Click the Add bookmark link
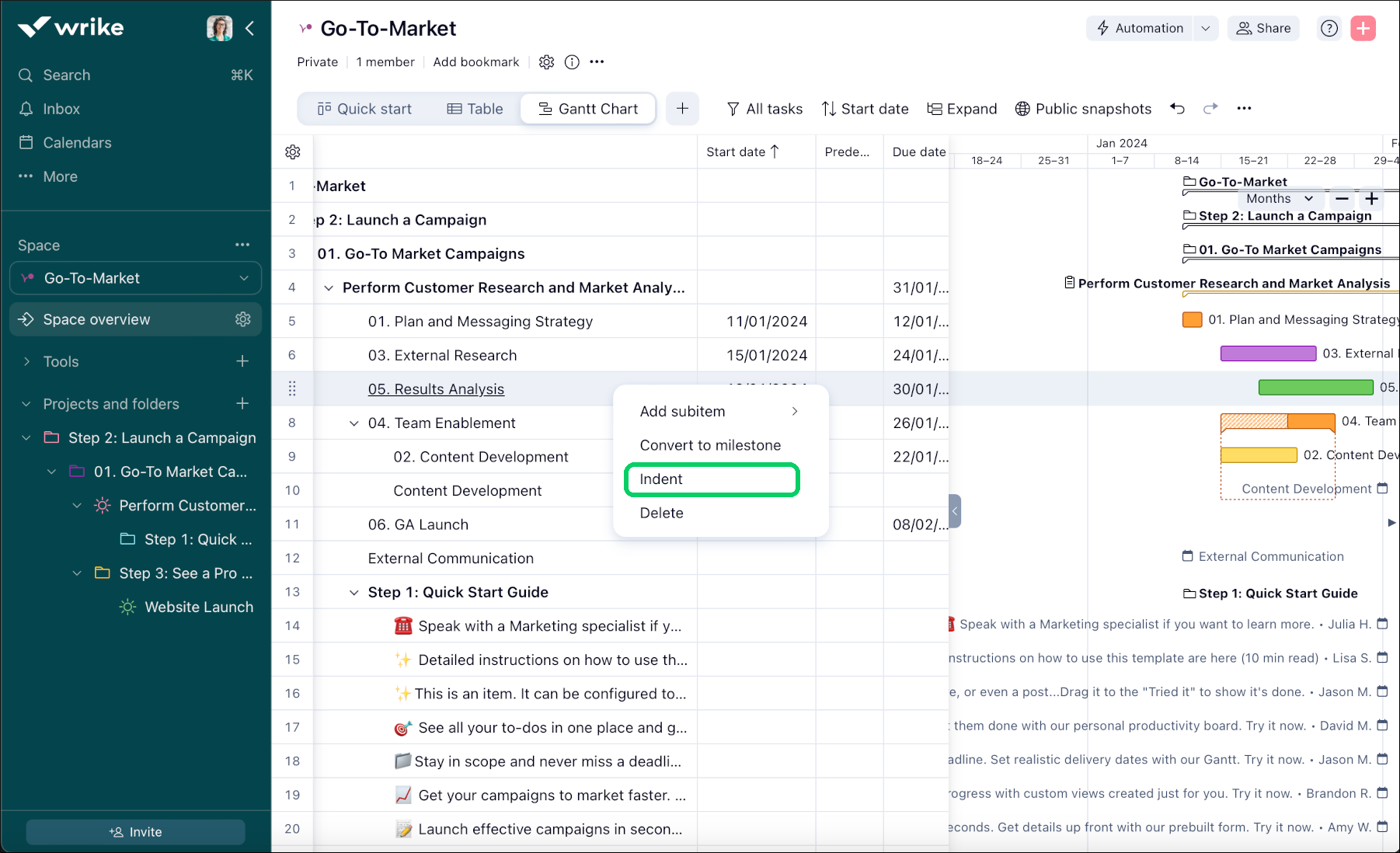The height and width of the screenshot is (853, 1400). click(475, 62)
